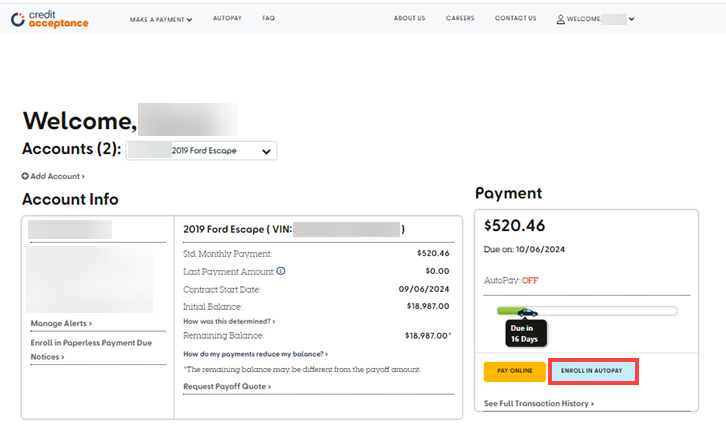Viewport: 726px width, 428px height.
Task: Go to the AutoPay menu item
Action: (x=227, y=19)
